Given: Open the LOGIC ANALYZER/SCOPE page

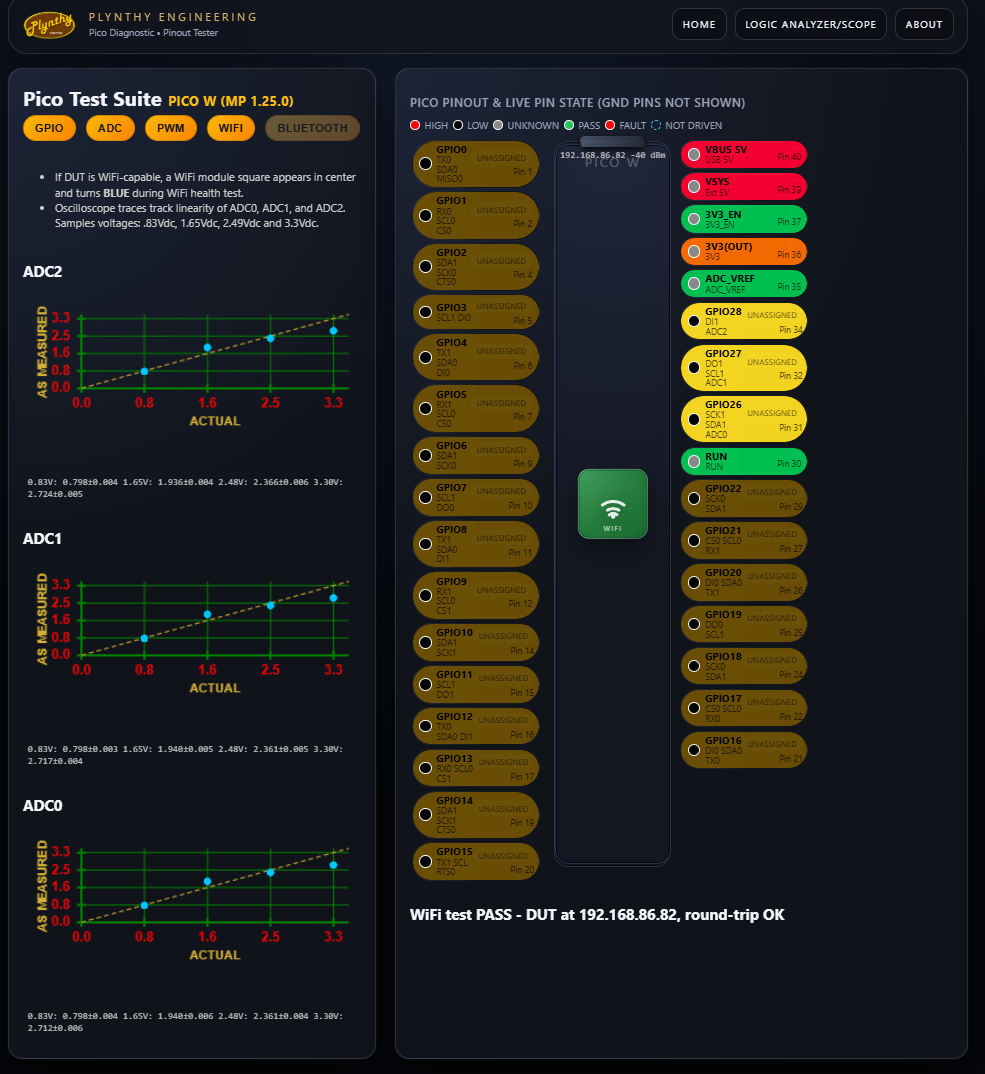Looking at the screenshot, I should (810, 25).
